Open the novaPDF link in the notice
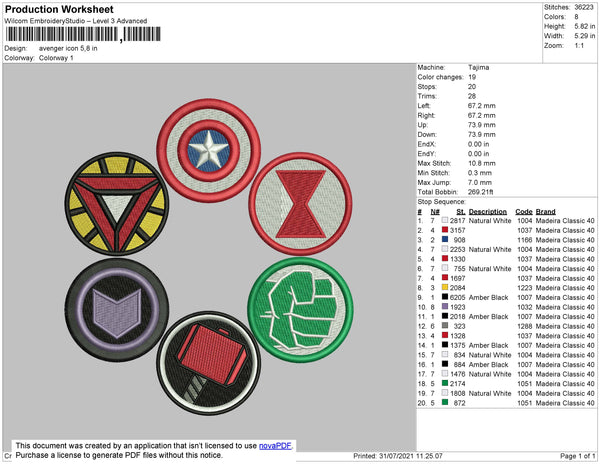Screen dimensions: 600x464 coord(275,446)
